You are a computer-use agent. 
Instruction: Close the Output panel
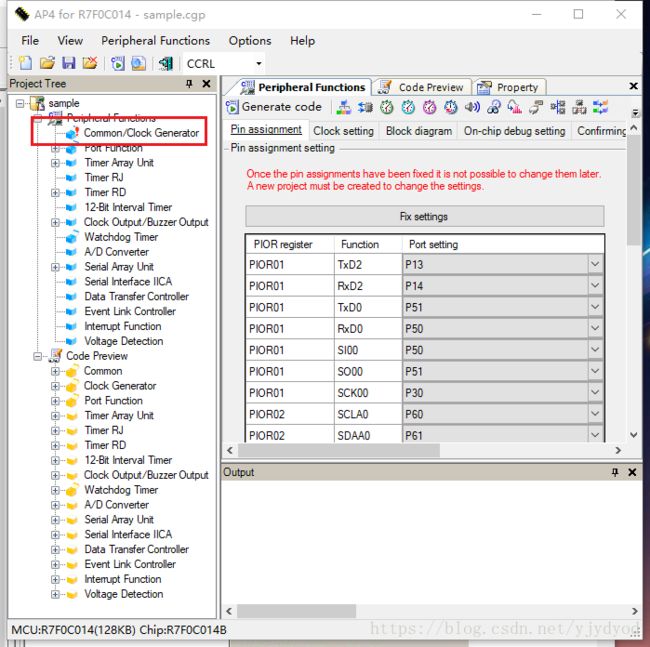(x=632, y=472)
